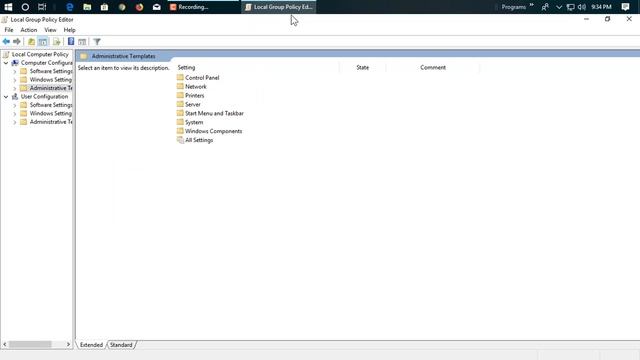Select the All Settings item
Screen dimensions: 640x360
point(195,140)
